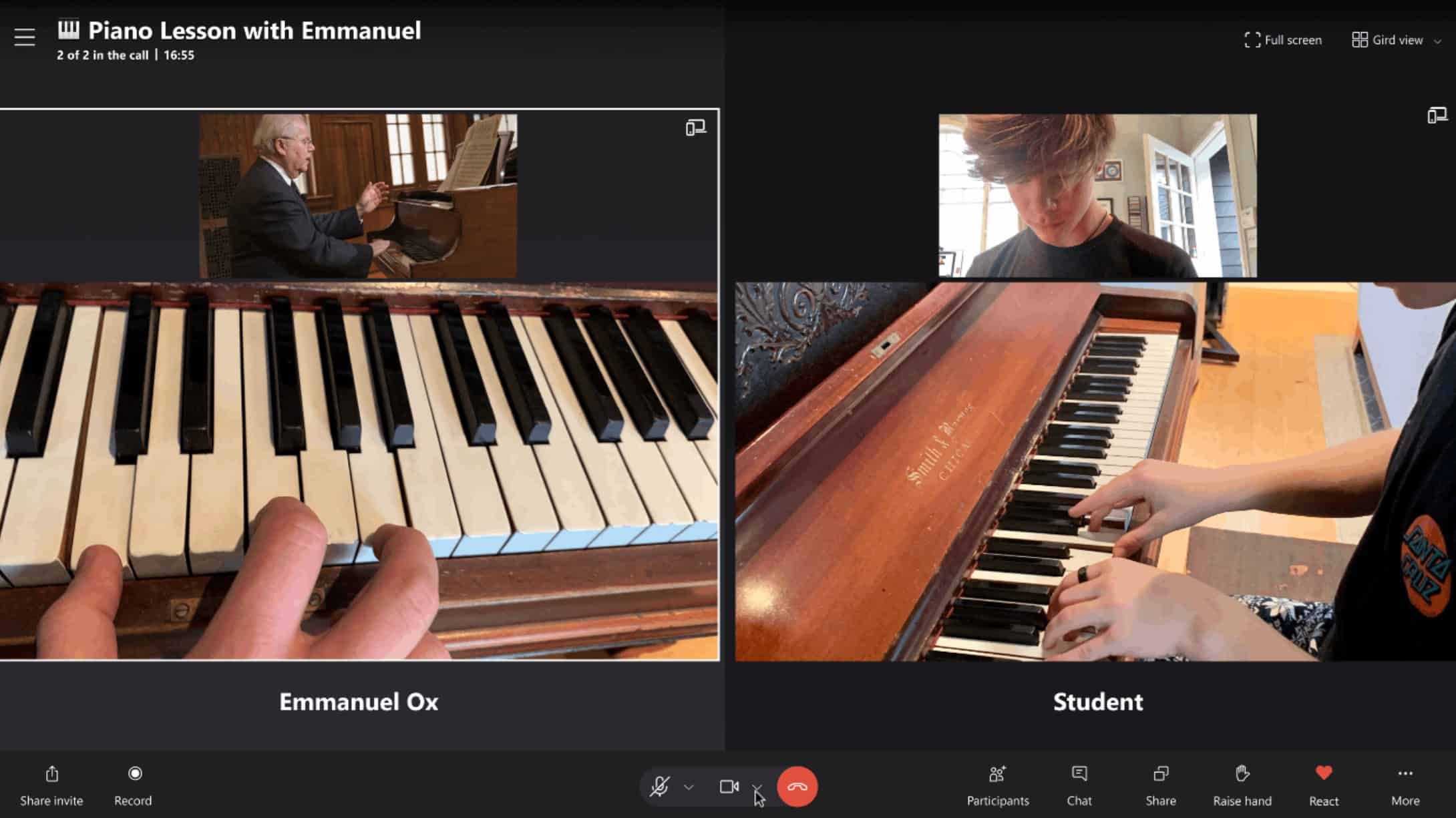
Task: Click the More options icon
Action: pos(1405,774)
